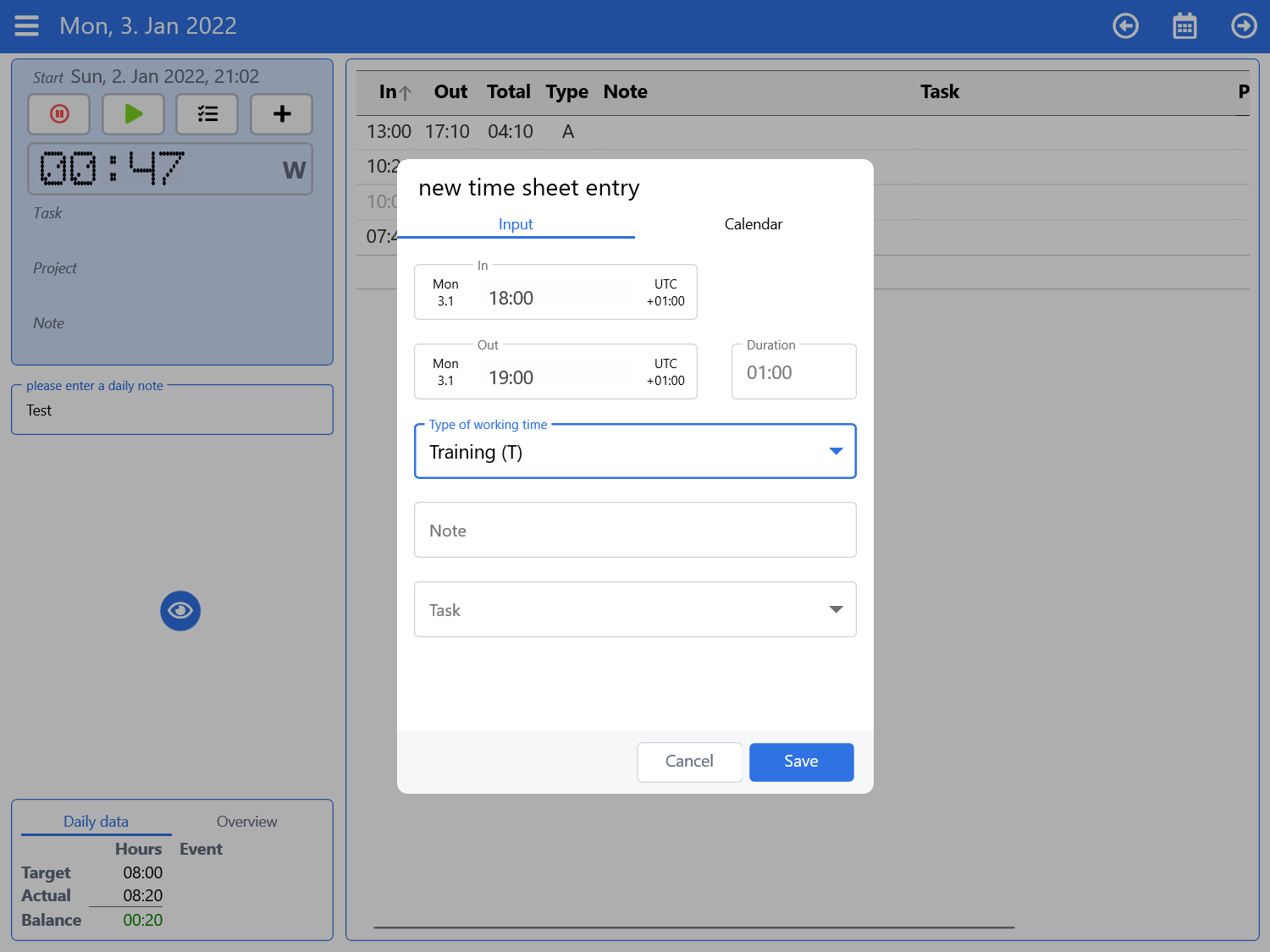The width and height of the screenshot is (1270, 952).
Task: Click the timer display 00:47
Action: 112,168
